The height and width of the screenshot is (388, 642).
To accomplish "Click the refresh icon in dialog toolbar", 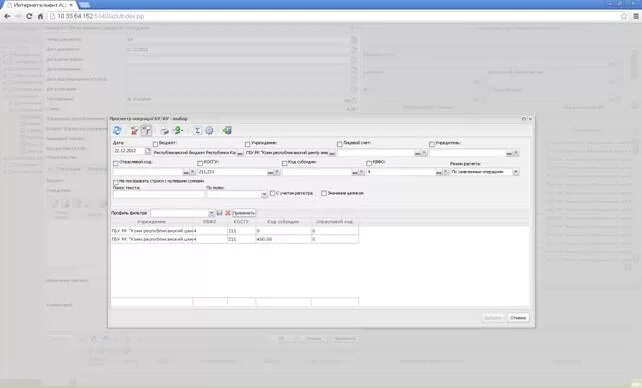I will (117, 131).
